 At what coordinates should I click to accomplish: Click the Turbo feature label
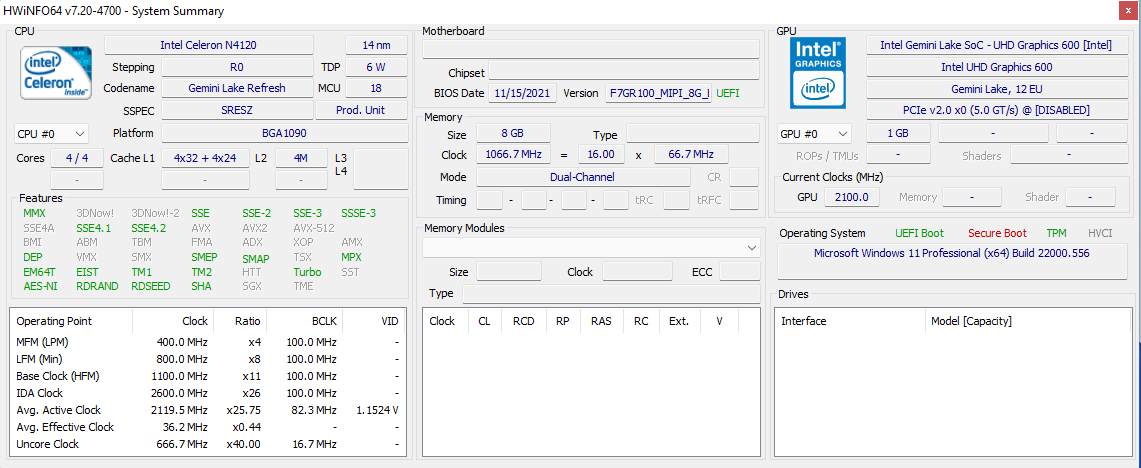pyautogui.click(x=307, y=272)
